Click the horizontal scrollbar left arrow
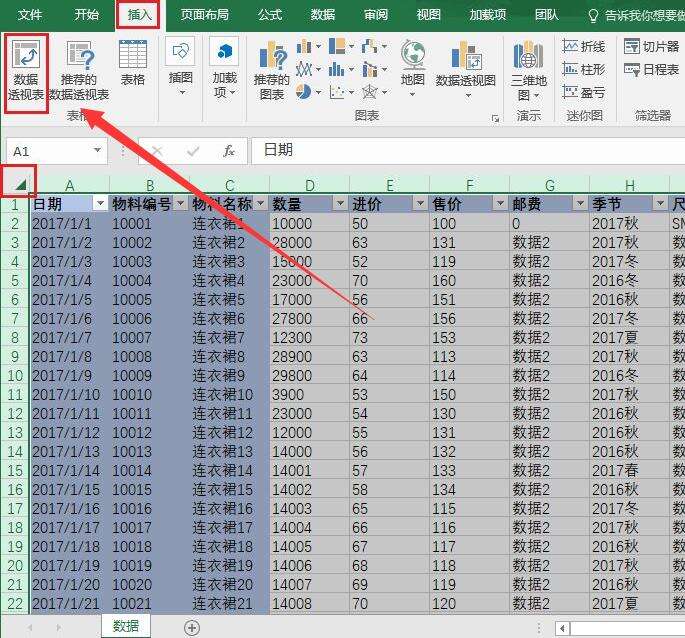 (563, 628)
